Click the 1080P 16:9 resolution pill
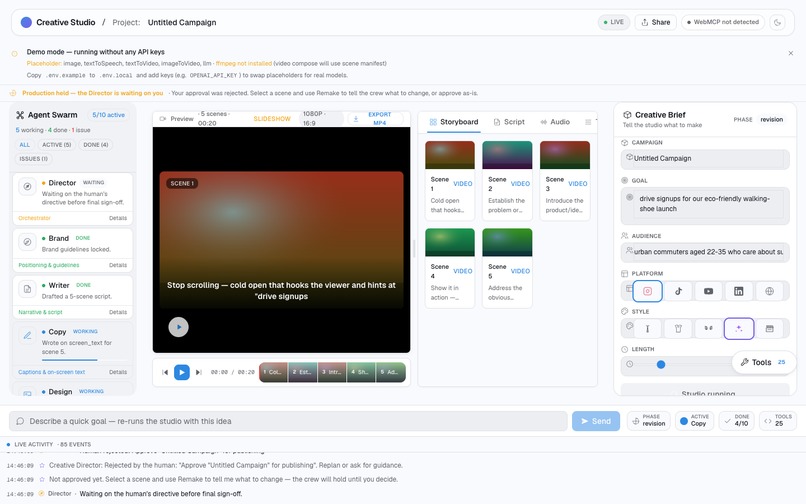 coord(321,119)
